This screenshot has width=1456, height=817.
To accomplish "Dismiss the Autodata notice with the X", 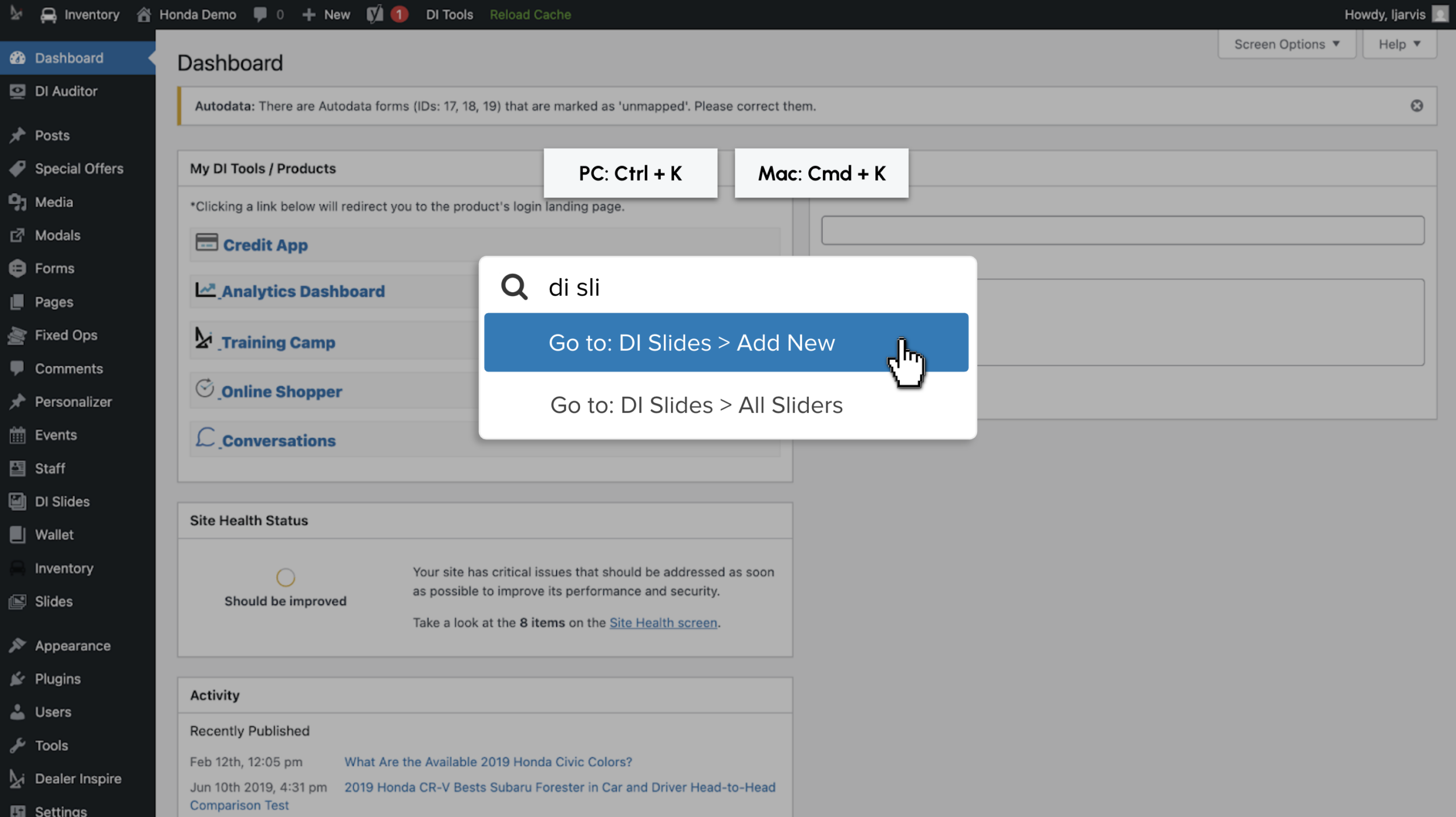I will (x=1417, y=106).
